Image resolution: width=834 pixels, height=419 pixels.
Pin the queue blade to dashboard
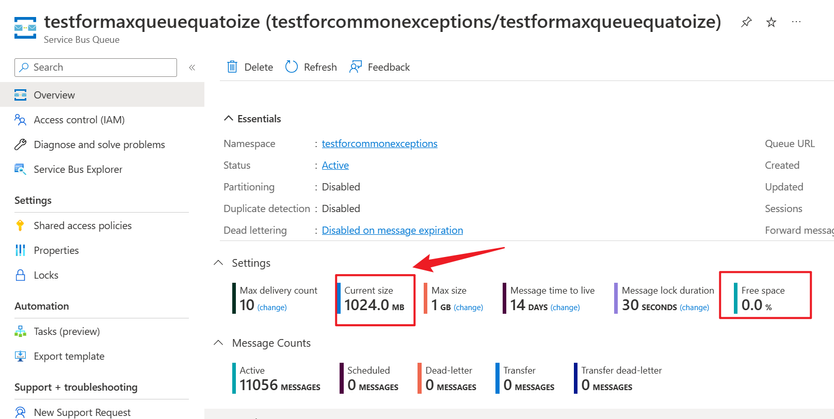pyautogui.click(x=746, y=22)
